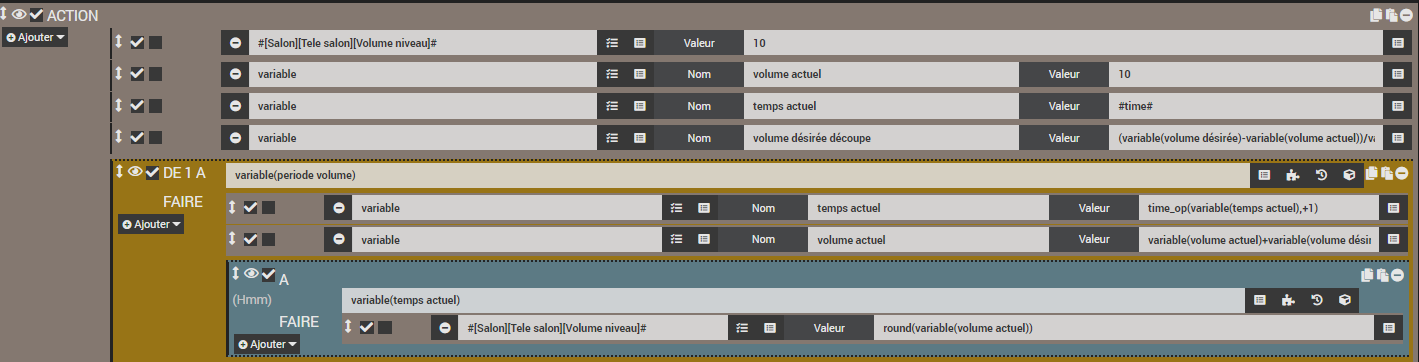The width and height of the screenshot is (1419, 362).
Task: Remove the Volume niveau action in first row
Action: [x=235, y=43]
